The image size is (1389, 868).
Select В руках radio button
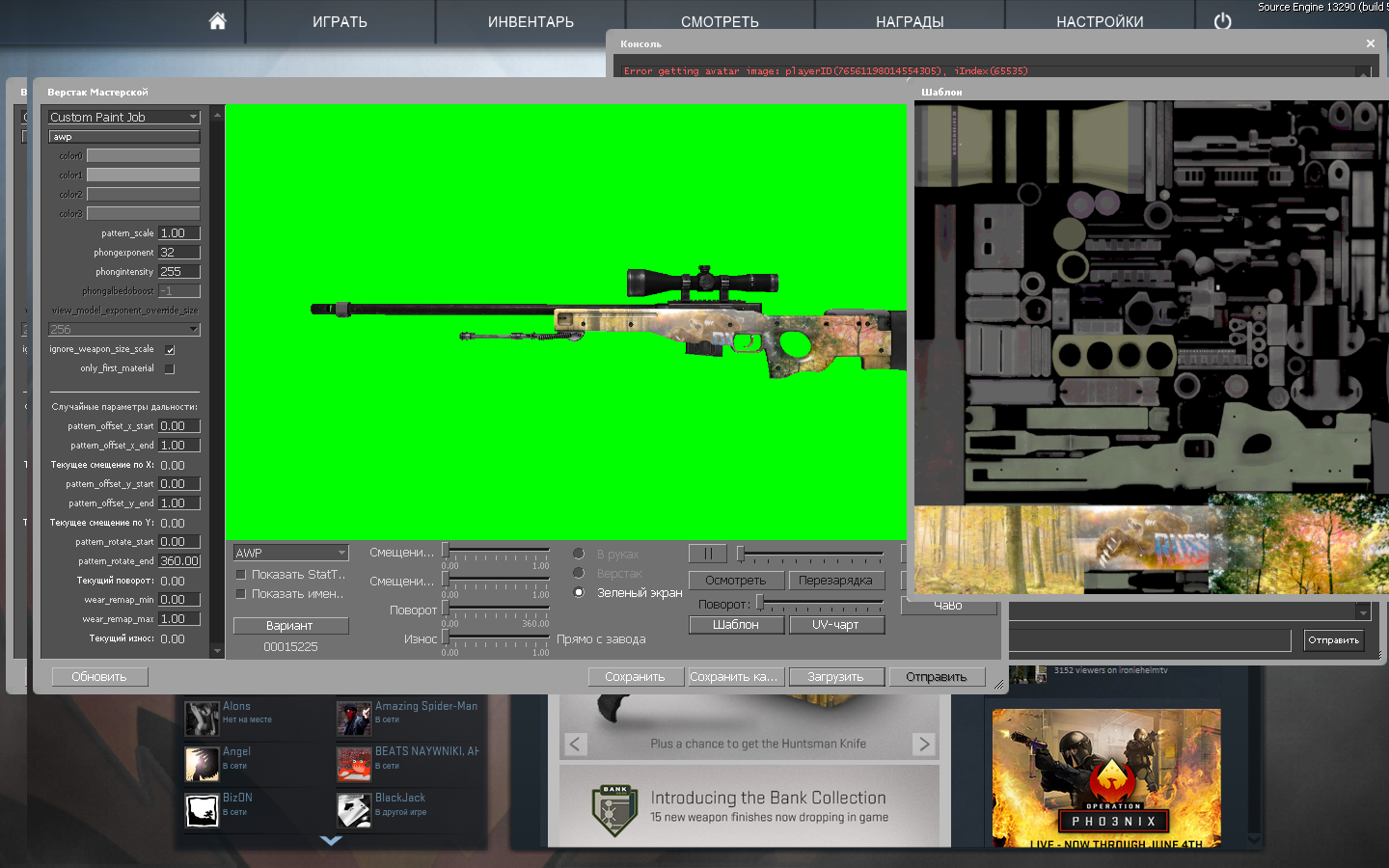(x=579, y=554)
